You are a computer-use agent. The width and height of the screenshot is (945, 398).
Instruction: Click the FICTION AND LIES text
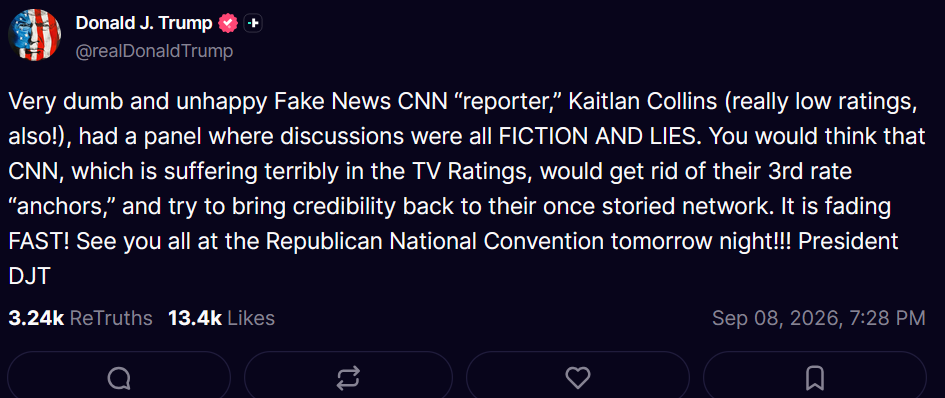[600, 137]
